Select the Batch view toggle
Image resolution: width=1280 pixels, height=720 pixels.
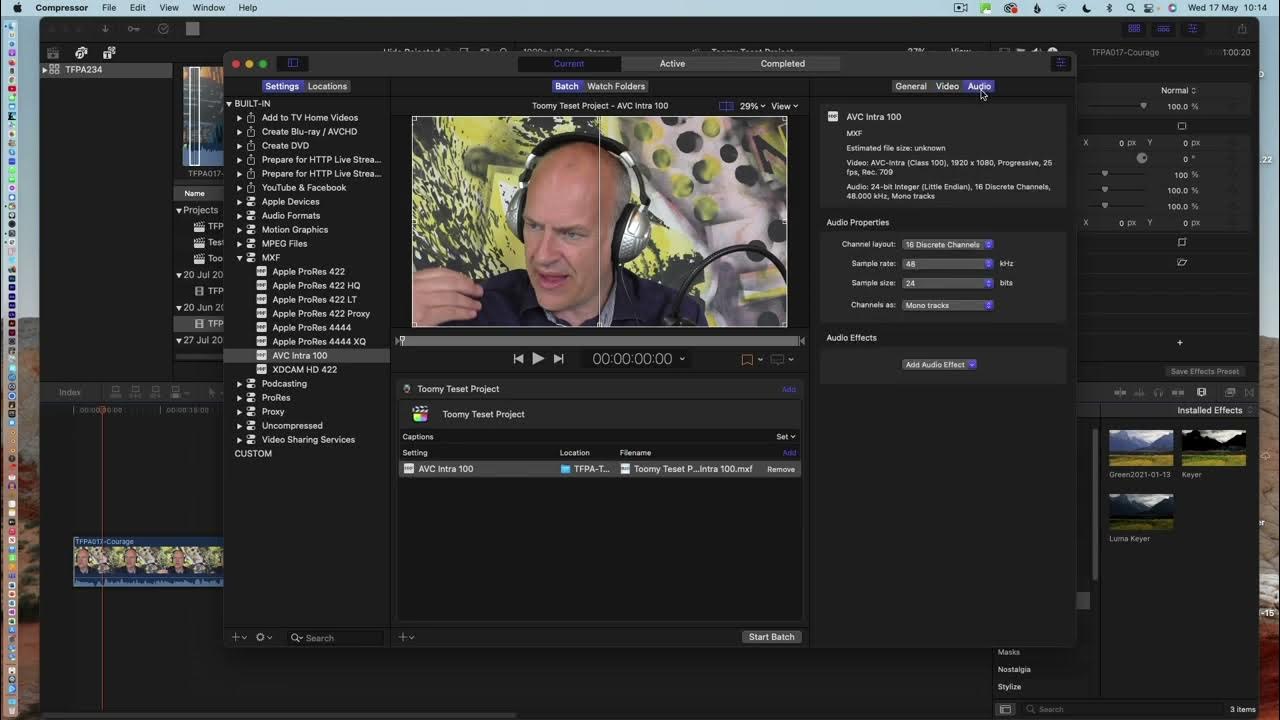click(x=567, y=86)
